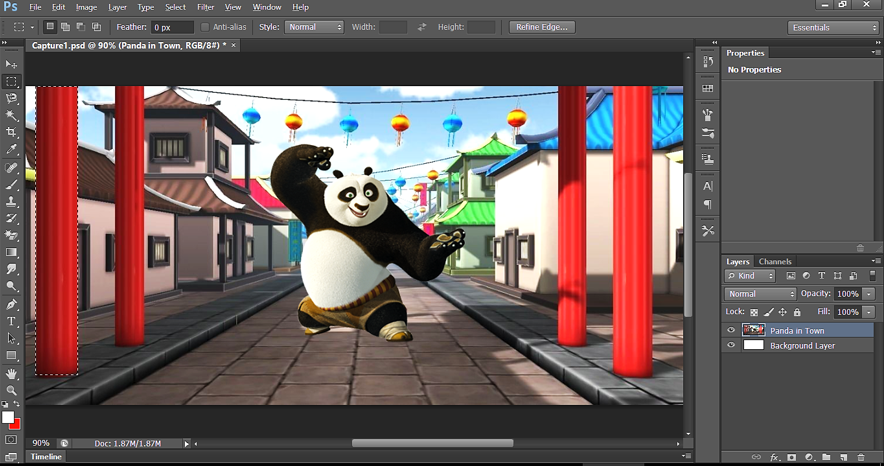Switch to the Channels tab
Viewport: 885px width, 466px height.
tap(775, 261)
